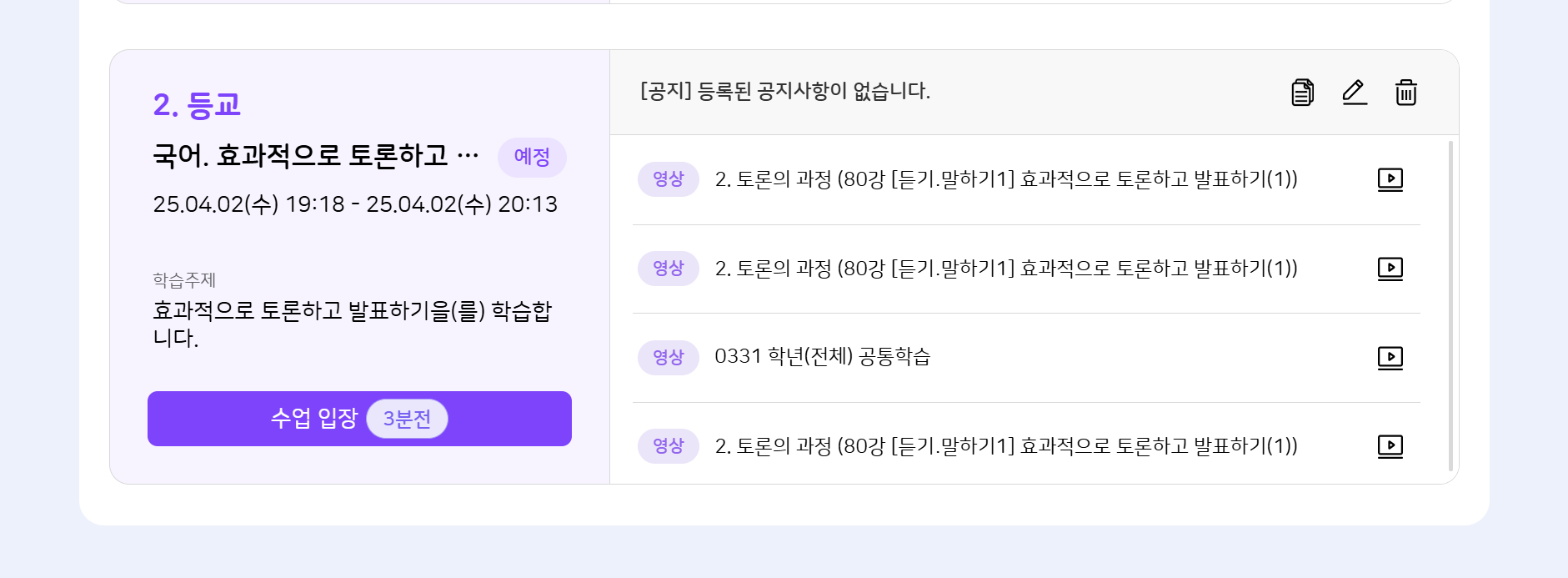This screenshot has width=1568, height=578.
Task: Select the first 2. 토론의 과정 item title
Action: click(1005, 179)
